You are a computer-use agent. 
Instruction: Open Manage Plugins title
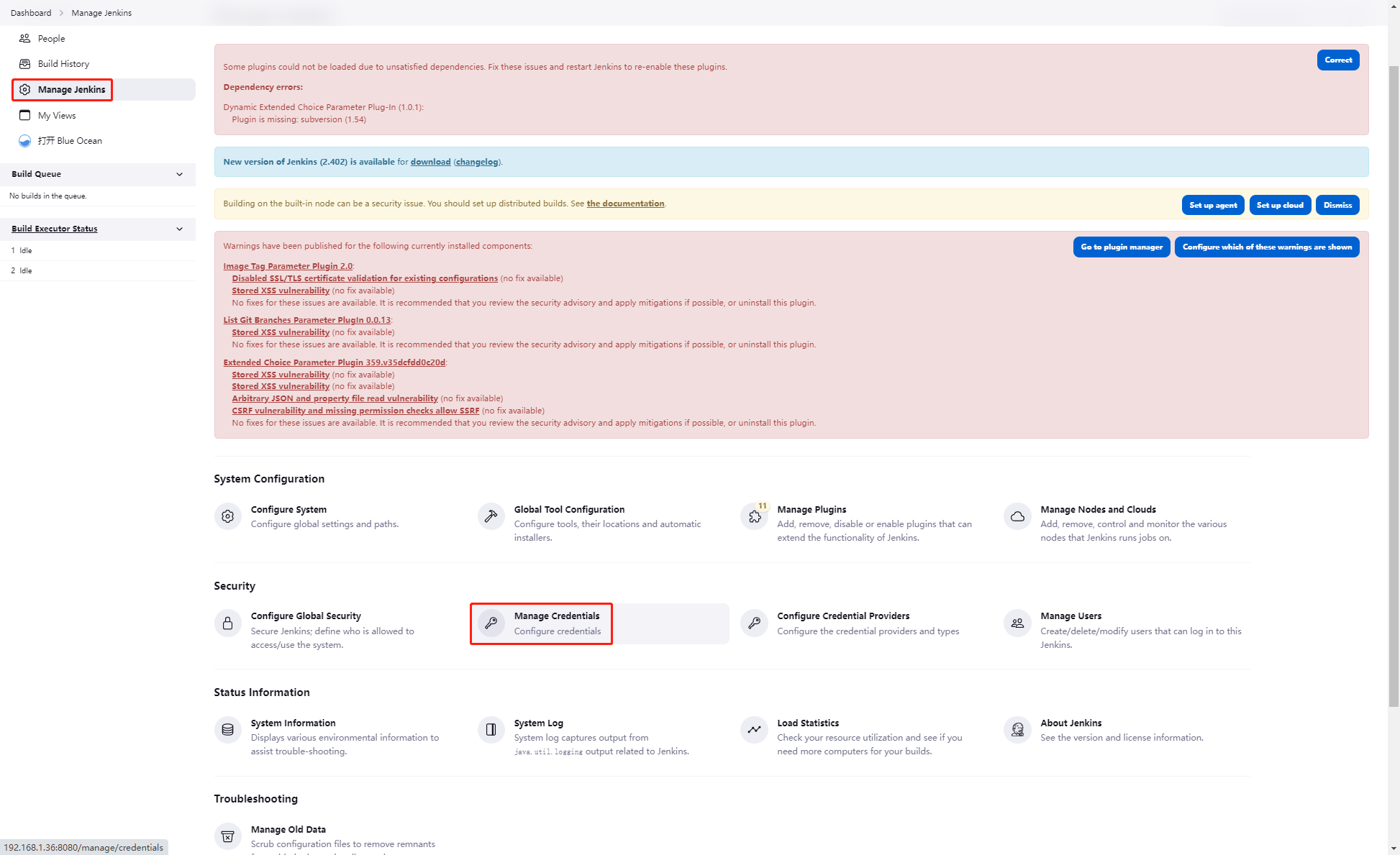812,509
